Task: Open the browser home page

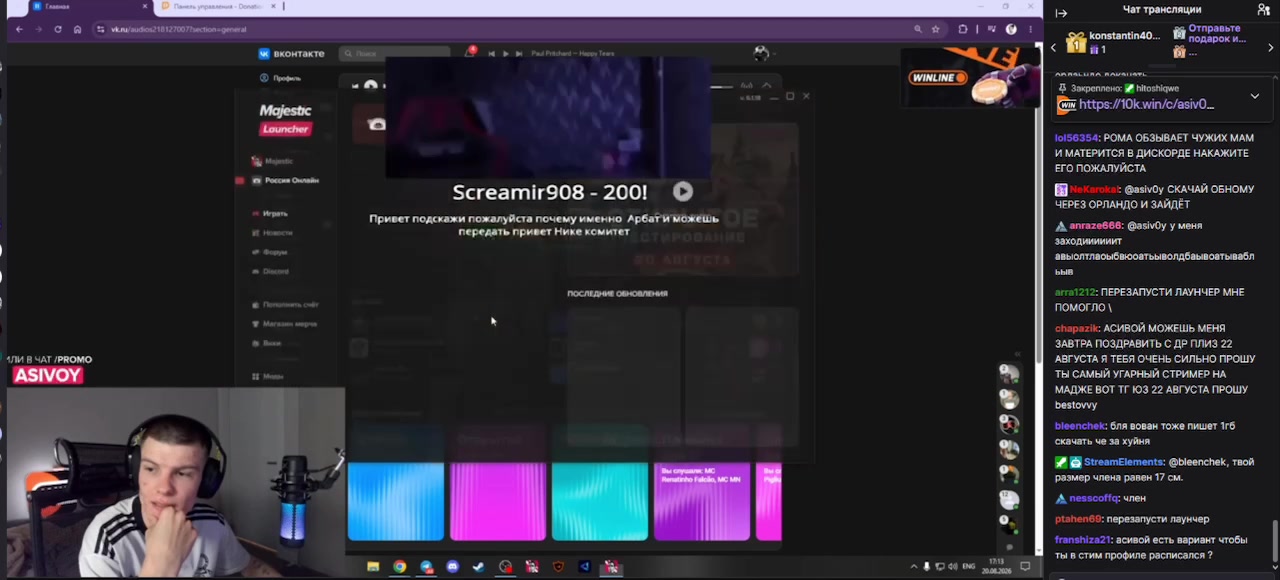Action: [77, 29]
